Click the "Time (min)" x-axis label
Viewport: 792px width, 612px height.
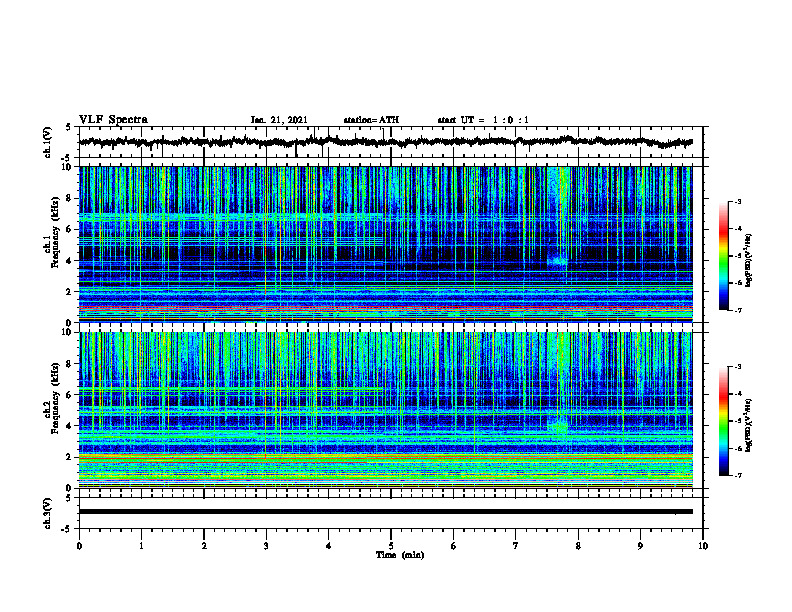pos(400,555)
